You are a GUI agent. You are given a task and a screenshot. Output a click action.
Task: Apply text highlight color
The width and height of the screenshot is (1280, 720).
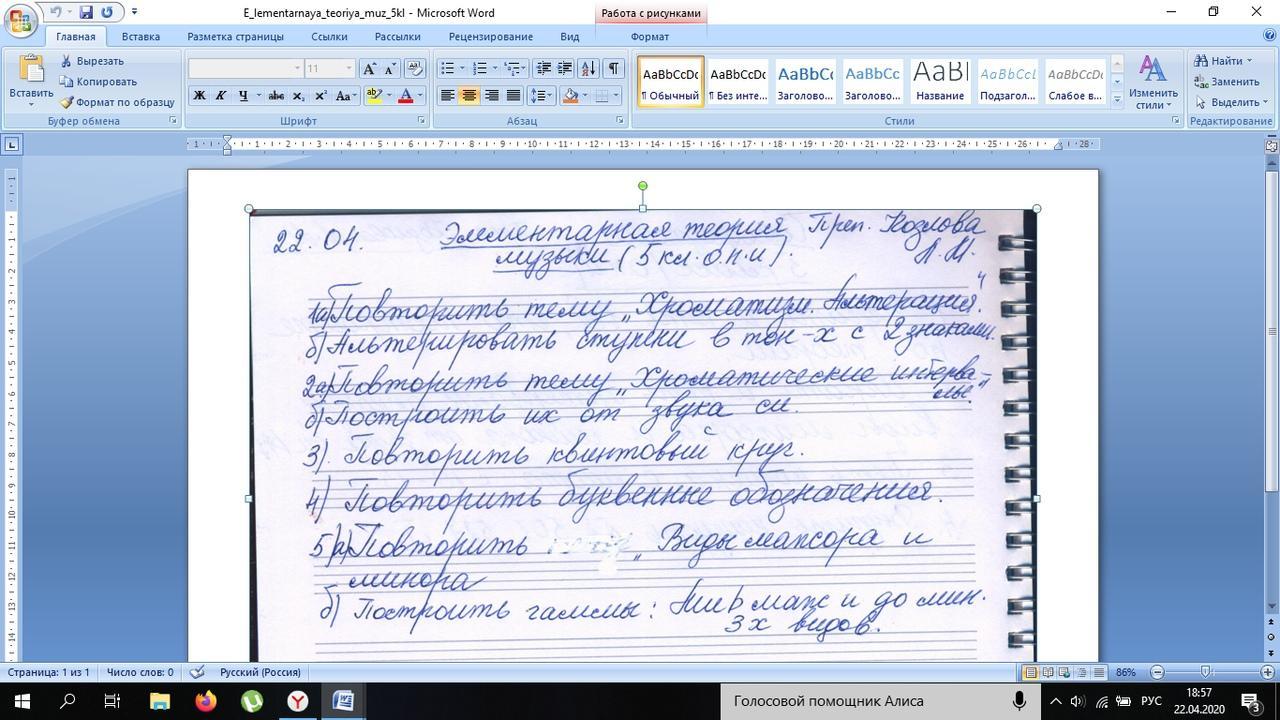[x=373, y=95]
